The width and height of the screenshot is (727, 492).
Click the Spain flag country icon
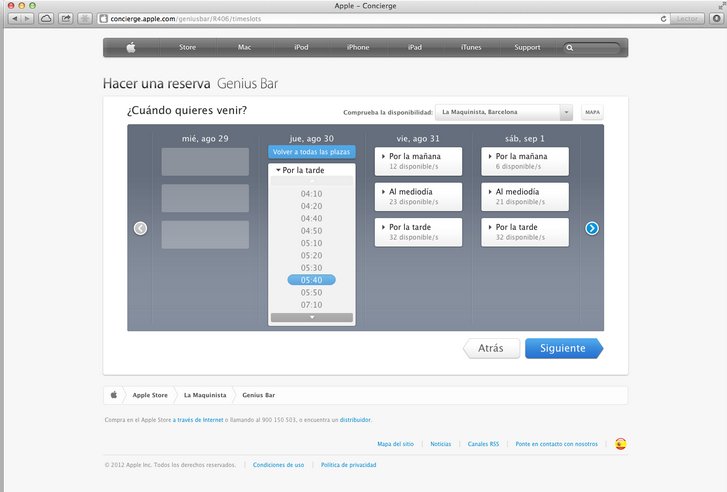[621, 443]
